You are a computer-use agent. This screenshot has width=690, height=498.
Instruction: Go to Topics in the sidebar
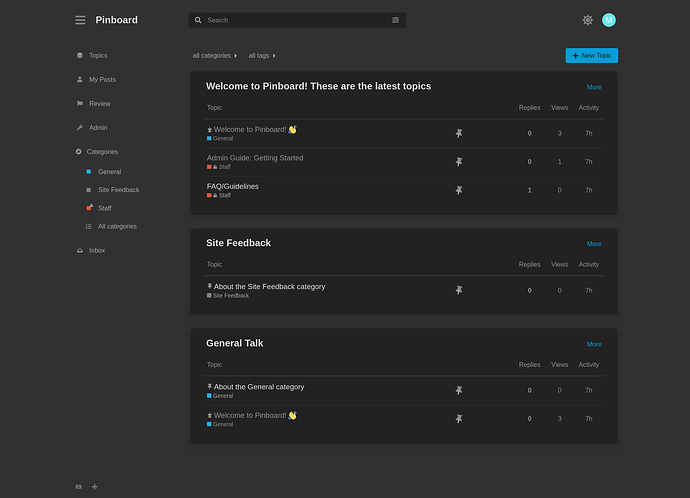point(97,56)
